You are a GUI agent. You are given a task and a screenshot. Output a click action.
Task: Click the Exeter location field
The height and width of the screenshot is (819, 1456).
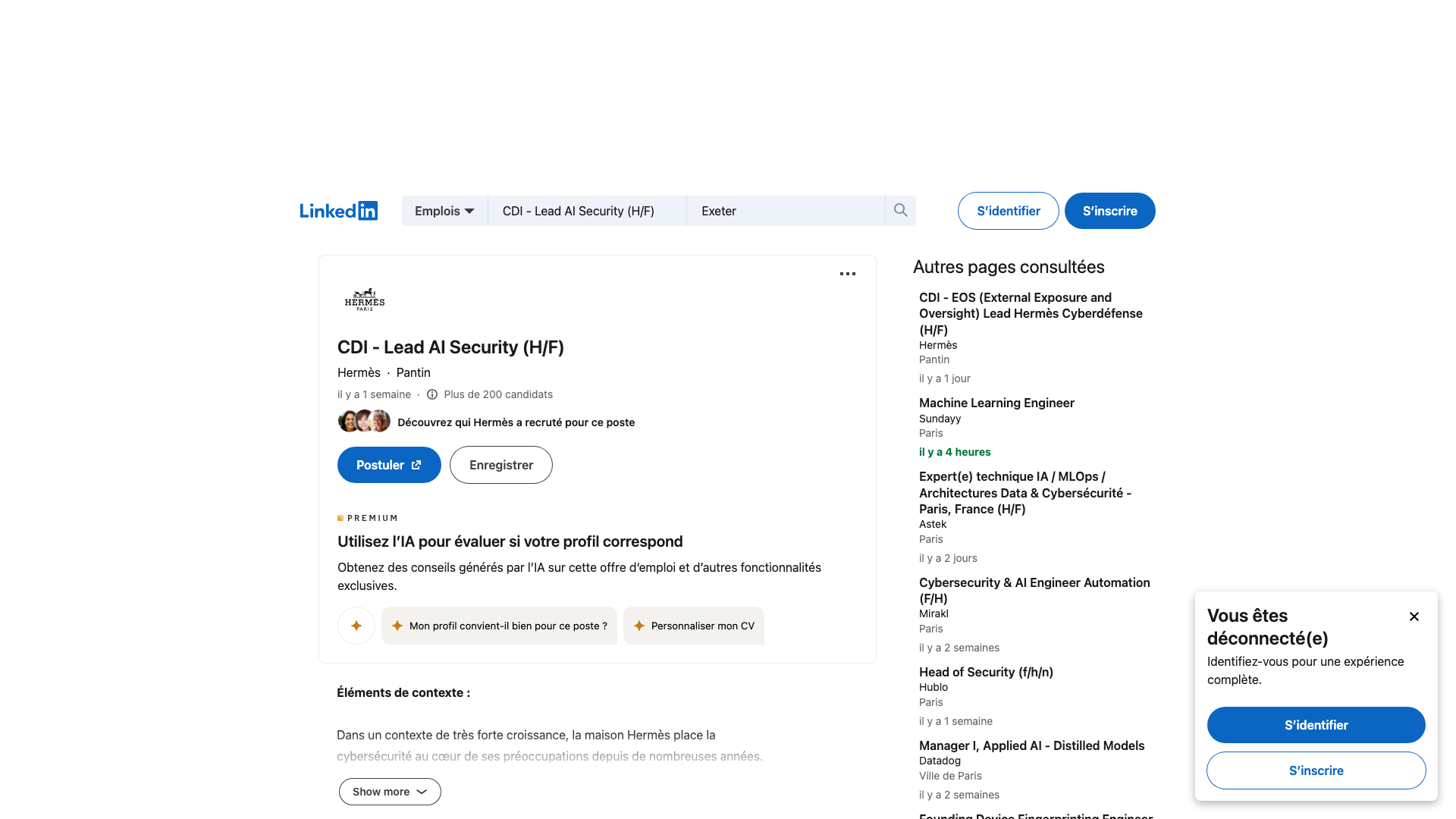click(x=786, y=211)
